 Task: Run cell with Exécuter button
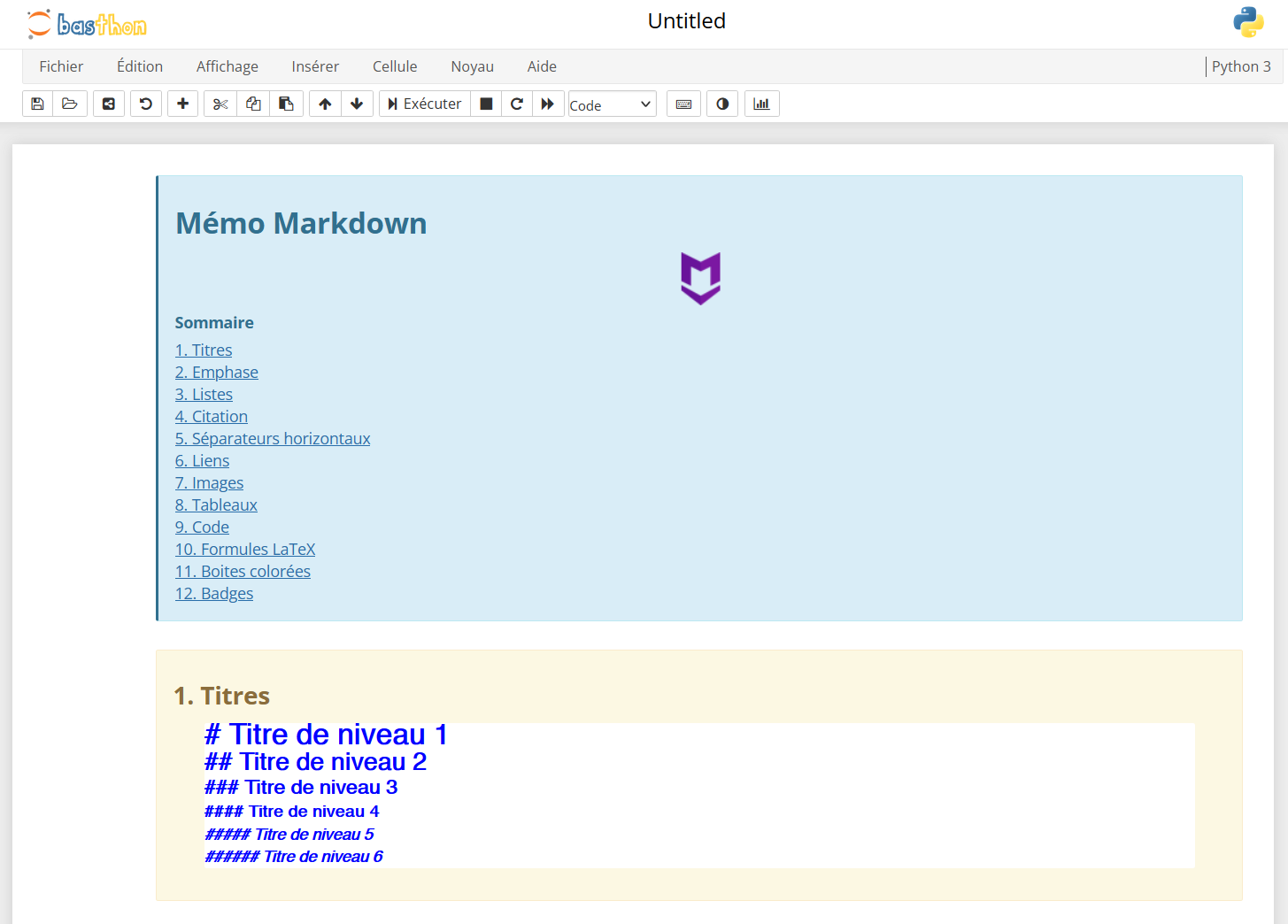(x=425, y=104)
